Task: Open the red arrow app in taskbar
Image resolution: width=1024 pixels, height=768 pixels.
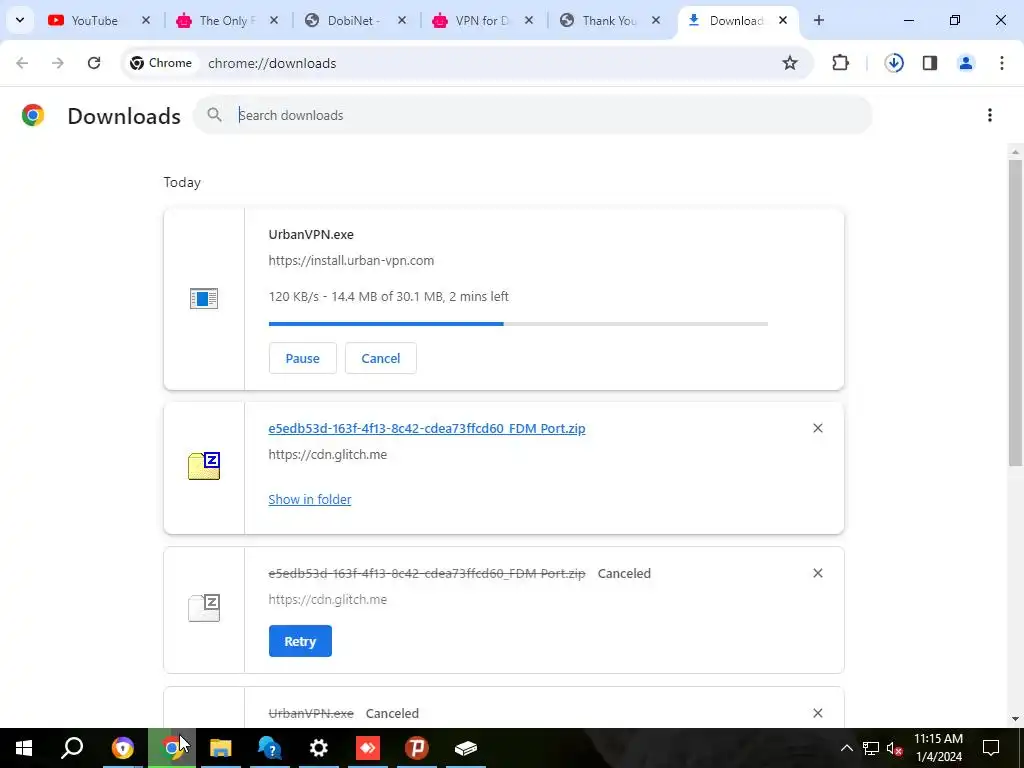Action: [368, 748]
